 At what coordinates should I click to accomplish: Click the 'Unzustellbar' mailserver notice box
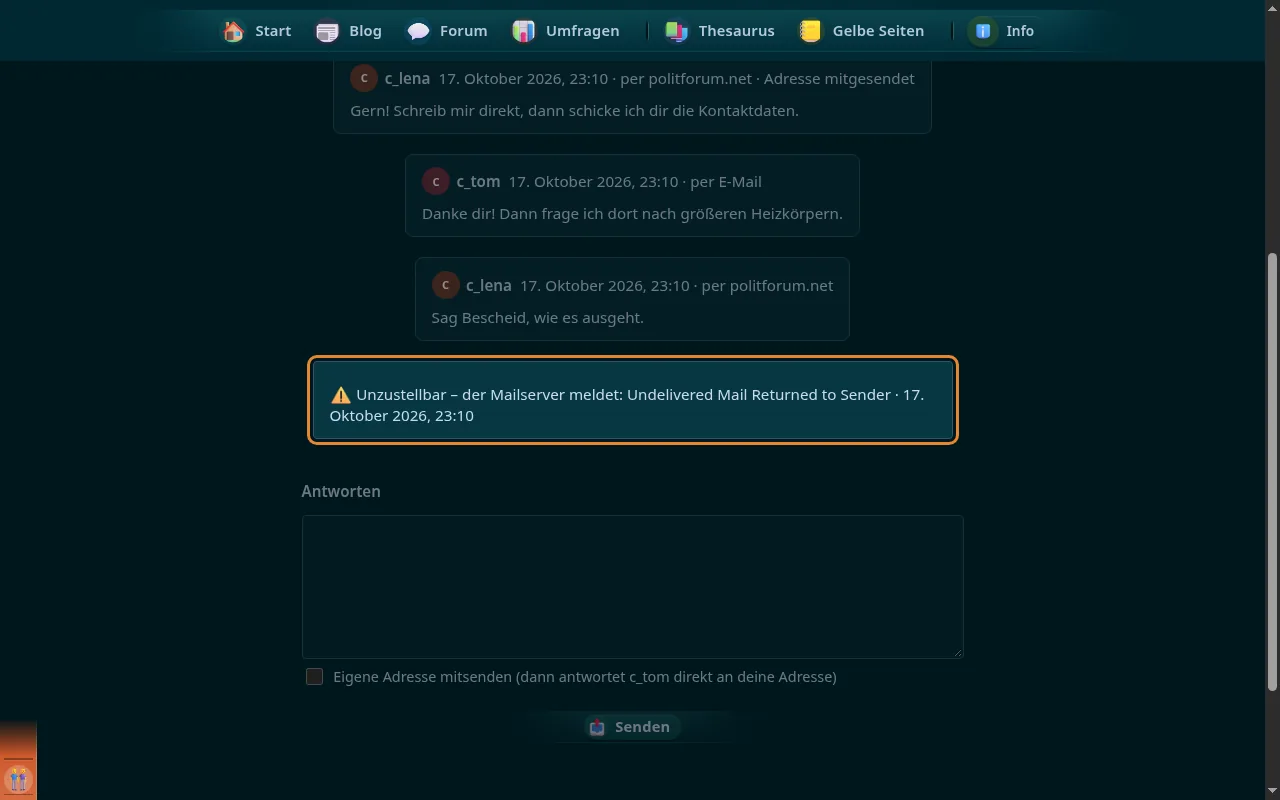632,400
